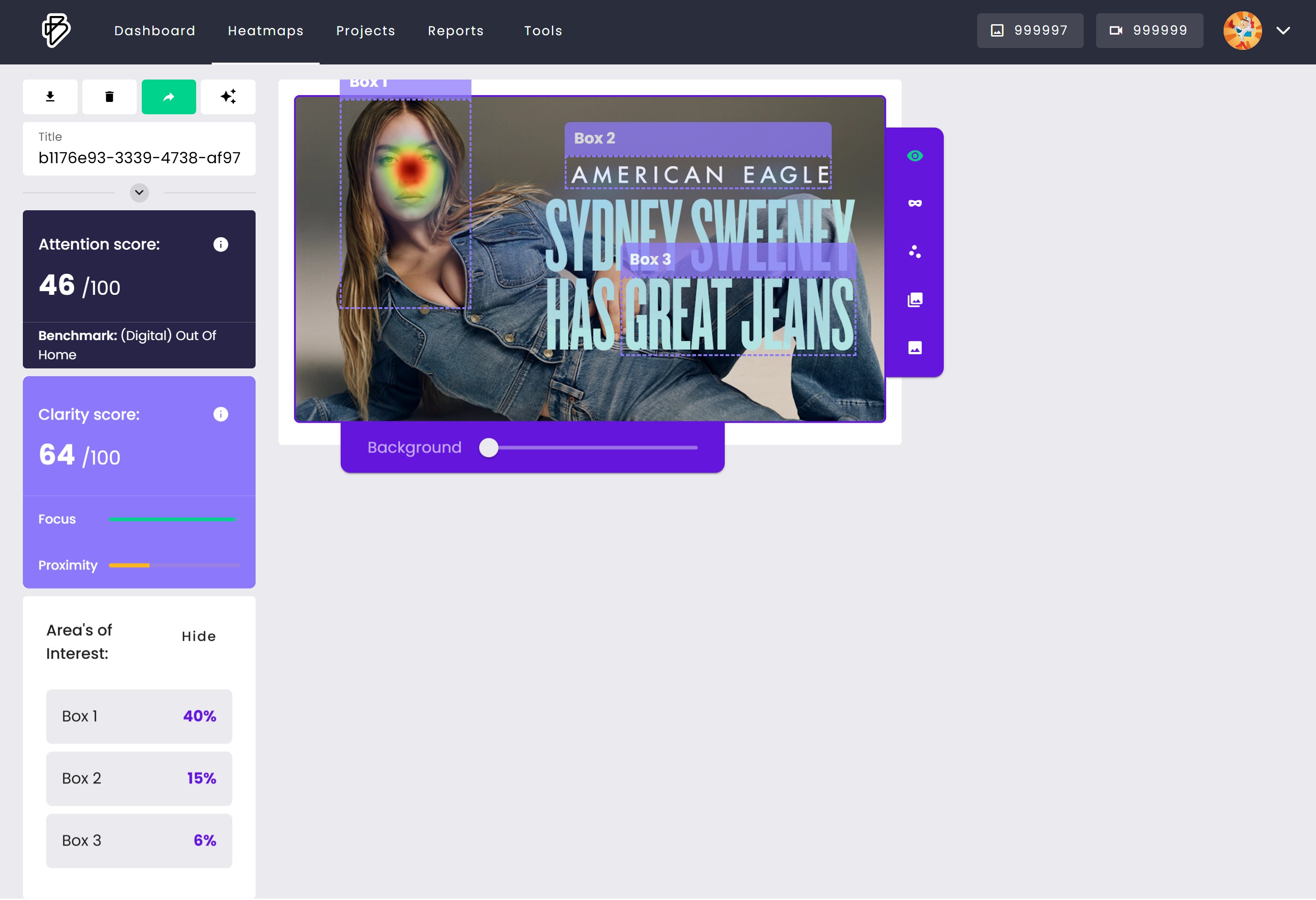Open the Tools menu item
The height and width of the screenshot is (900, 1316).
(543, 31)
